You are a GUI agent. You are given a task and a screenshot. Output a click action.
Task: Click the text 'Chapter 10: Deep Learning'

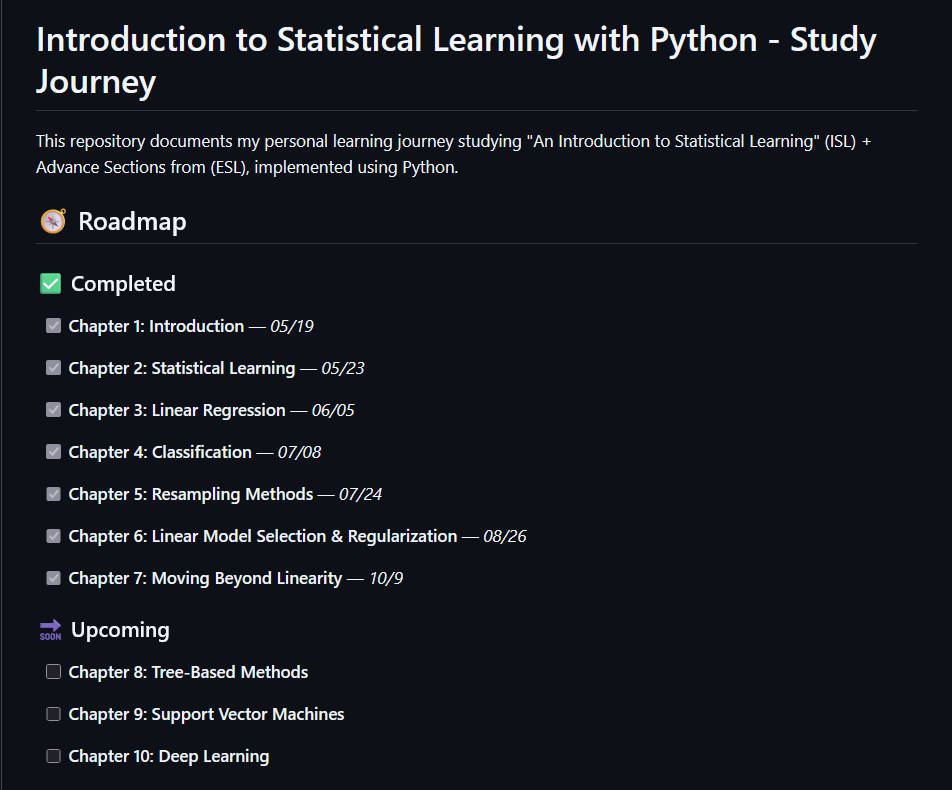click(169, 756)
